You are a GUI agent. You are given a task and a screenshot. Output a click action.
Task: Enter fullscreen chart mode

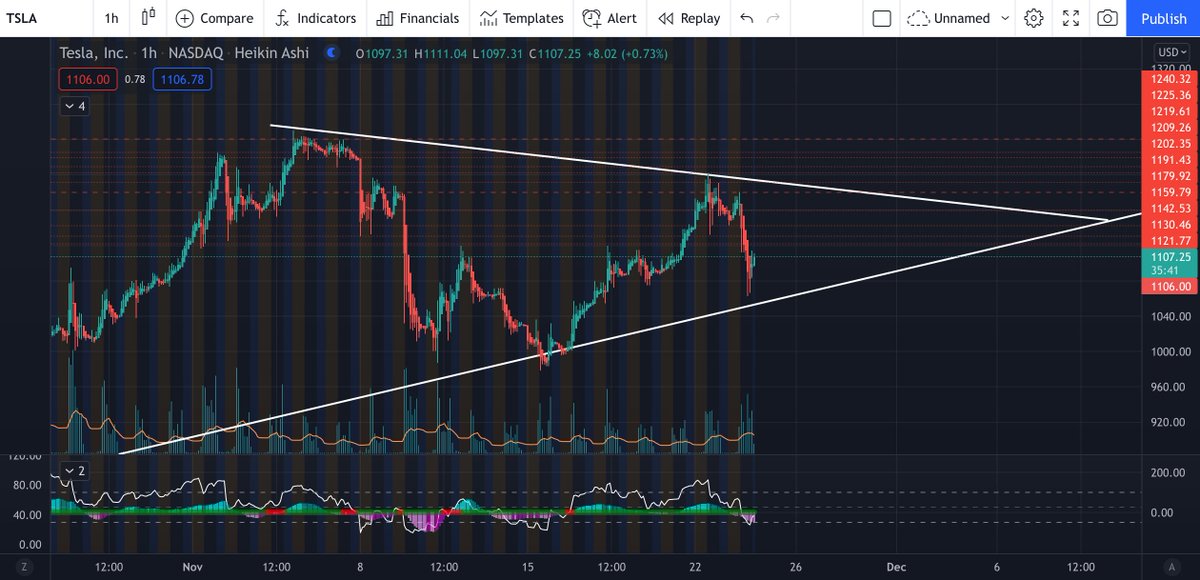(x=1070, y=18)
